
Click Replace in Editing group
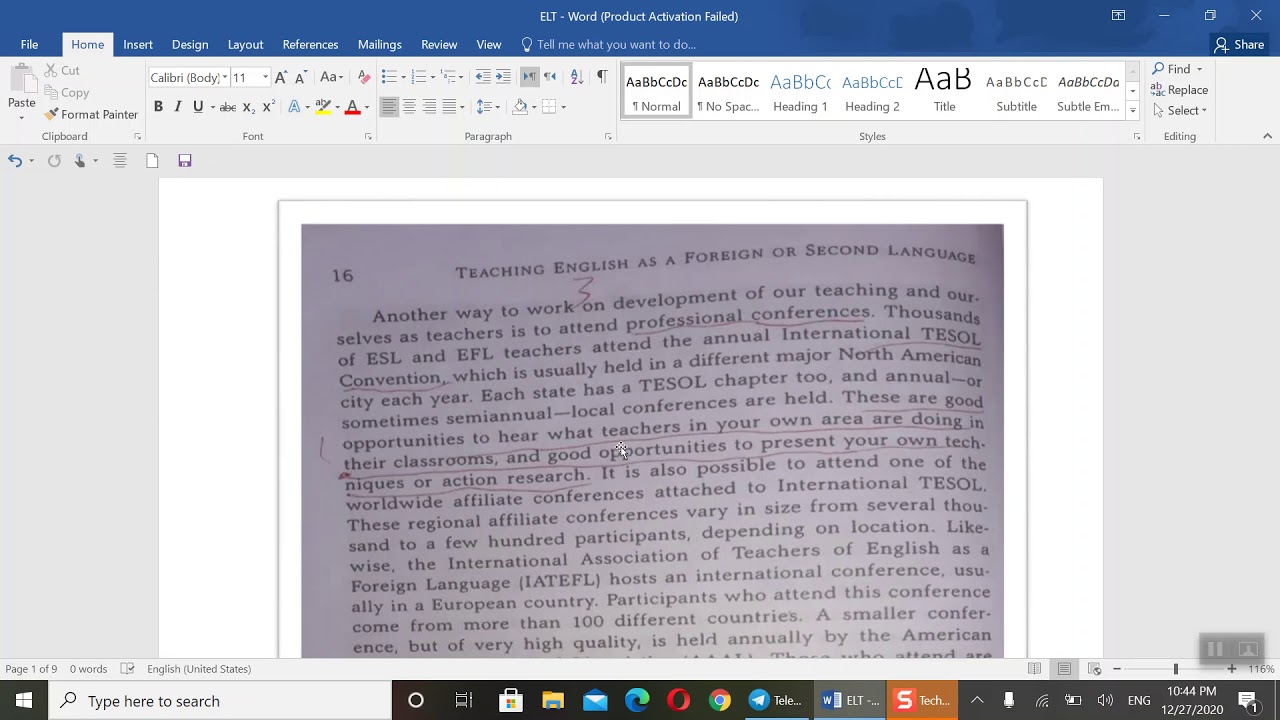1180,90
